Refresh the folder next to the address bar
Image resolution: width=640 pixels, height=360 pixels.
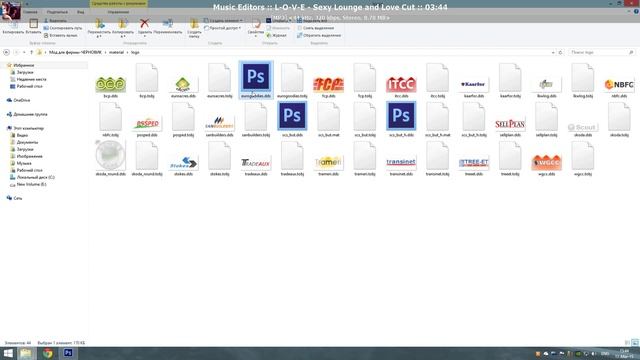560,52
